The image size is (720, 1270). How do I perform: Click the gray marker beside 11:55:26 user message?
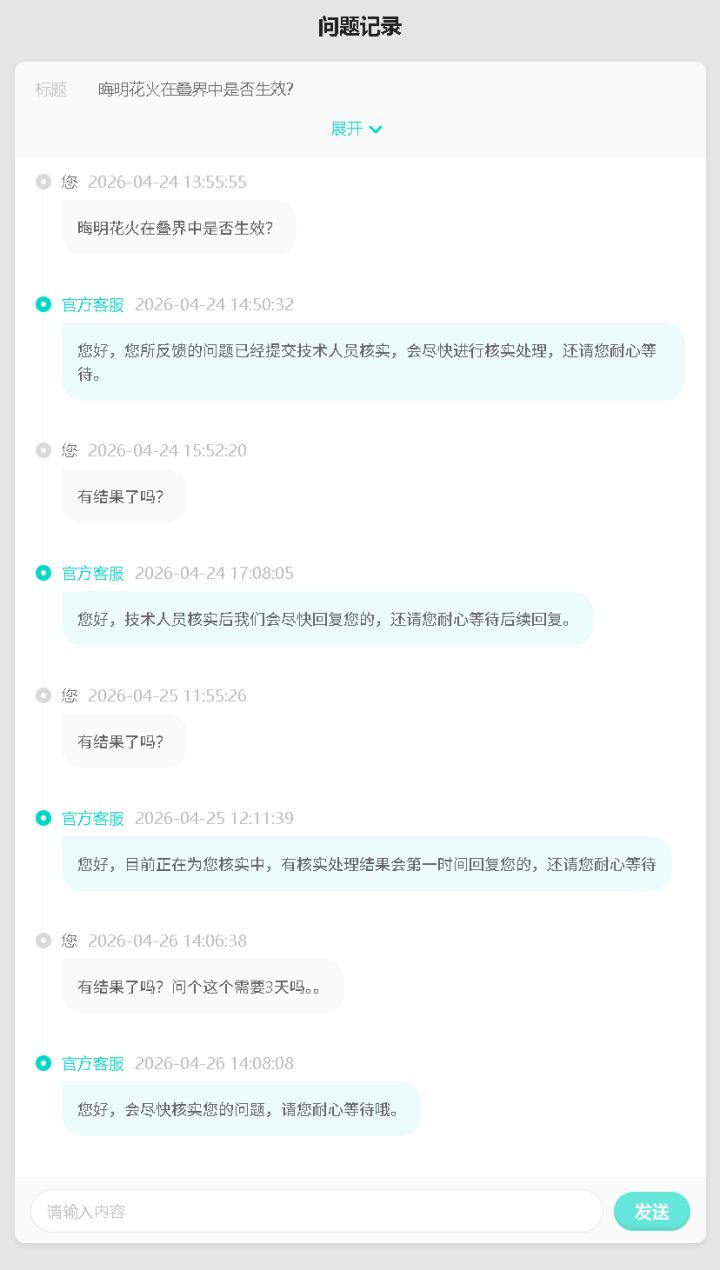43,695
